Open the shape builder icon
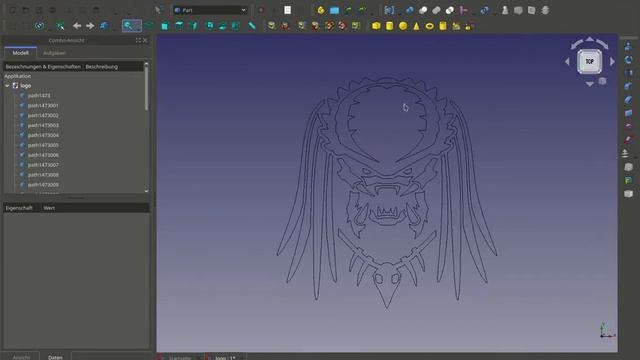640x360 pixels. click(469, 26)
